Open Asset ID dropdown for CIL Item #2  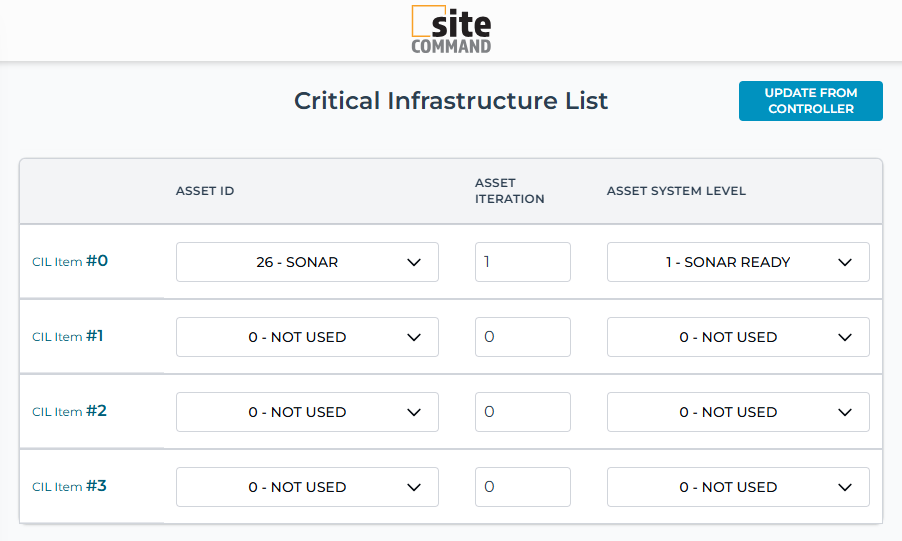coord(307,412)
